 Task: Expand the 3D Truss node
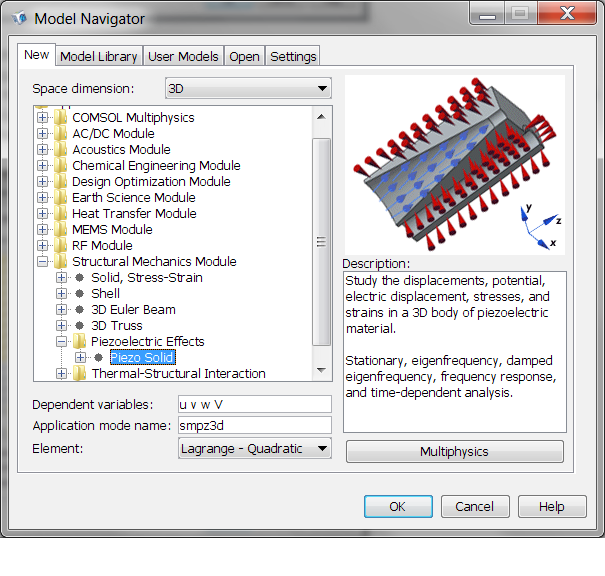(x=61, y=326)
